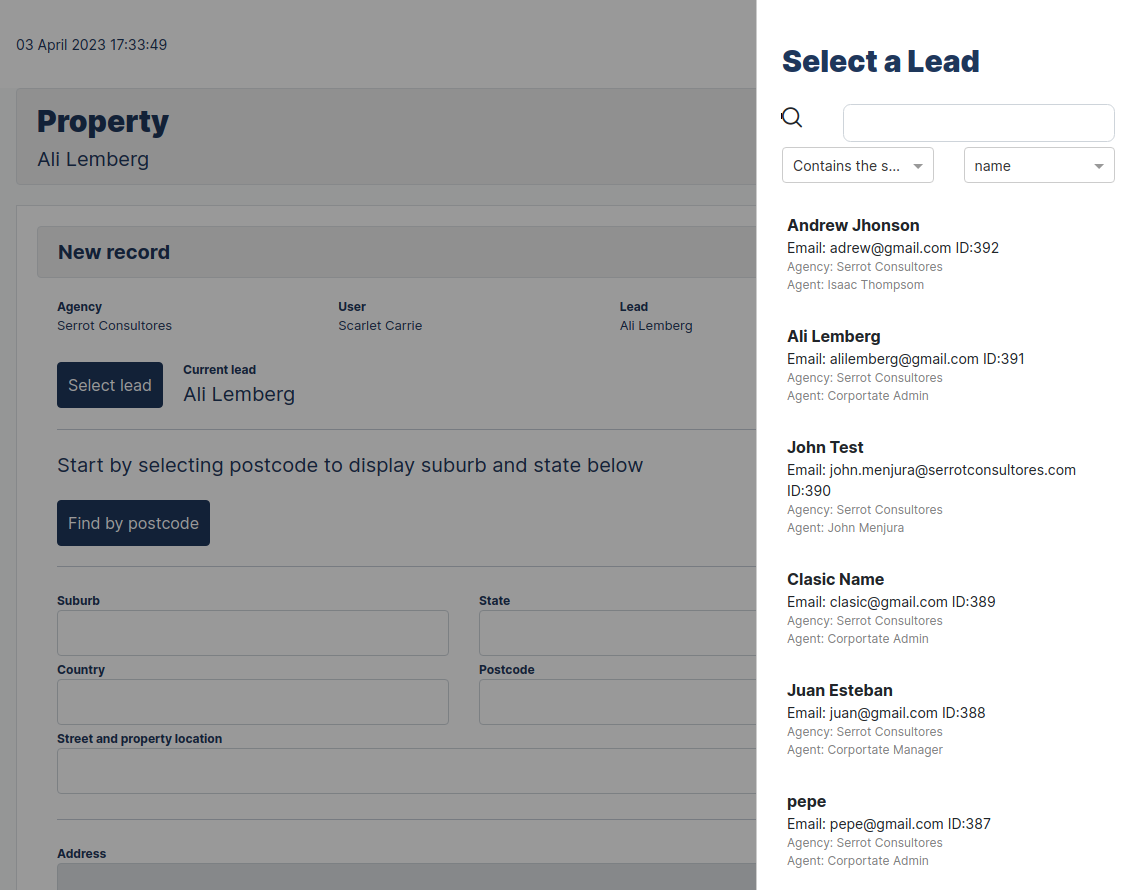Screen dimensions: 1134x890
Task: Click the search magnifier icon
Action: click(791, 118)
